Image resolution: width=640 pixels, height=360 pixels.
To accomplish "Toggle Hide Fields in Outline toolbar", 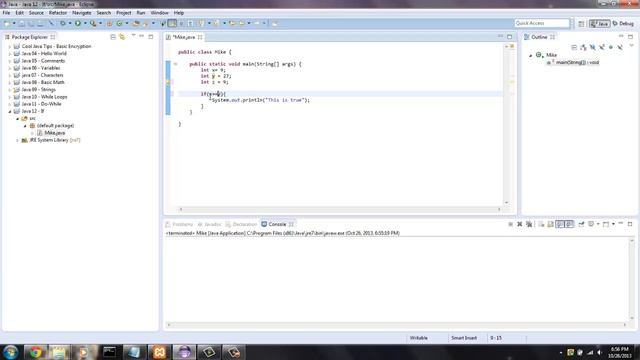I will pos(592,47).
